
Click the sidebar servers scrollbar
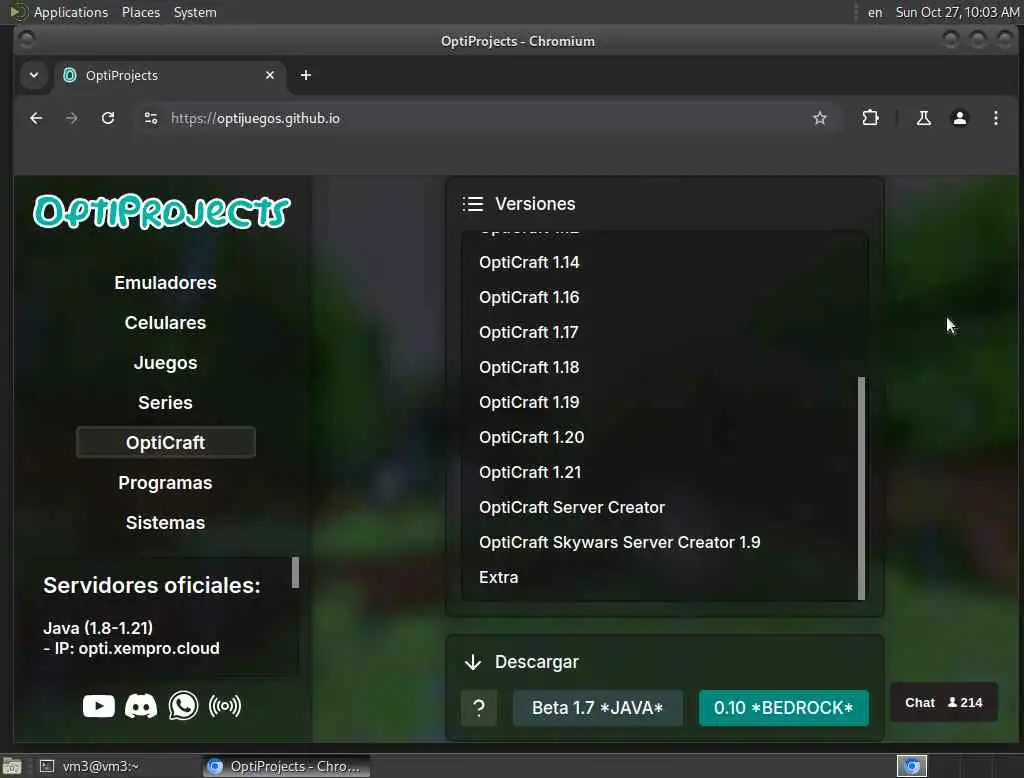click(x=295, y=572)
